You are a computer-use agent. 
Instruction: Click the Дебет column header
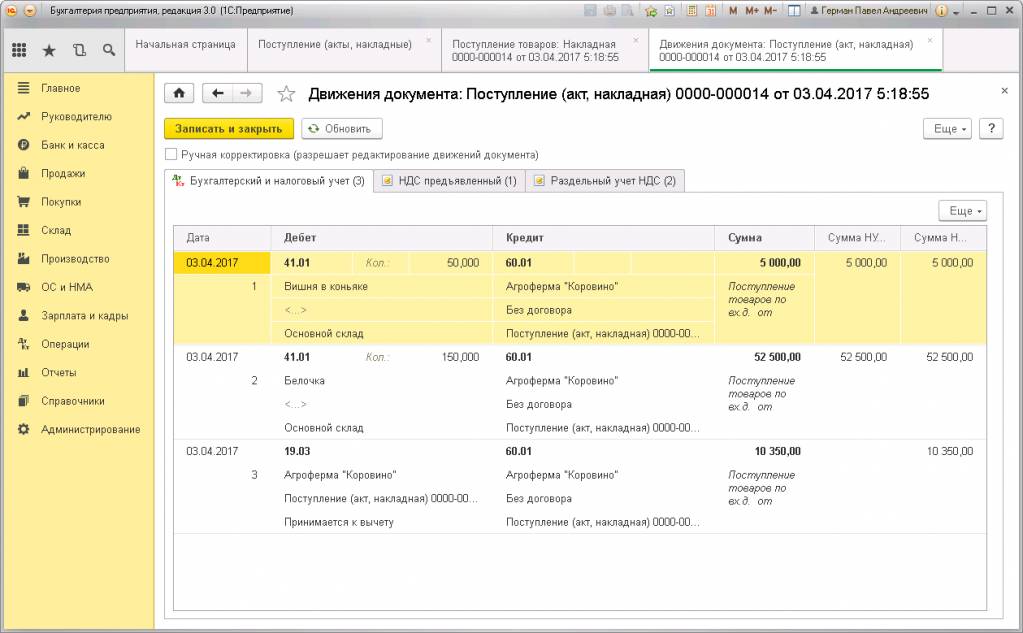382,238
